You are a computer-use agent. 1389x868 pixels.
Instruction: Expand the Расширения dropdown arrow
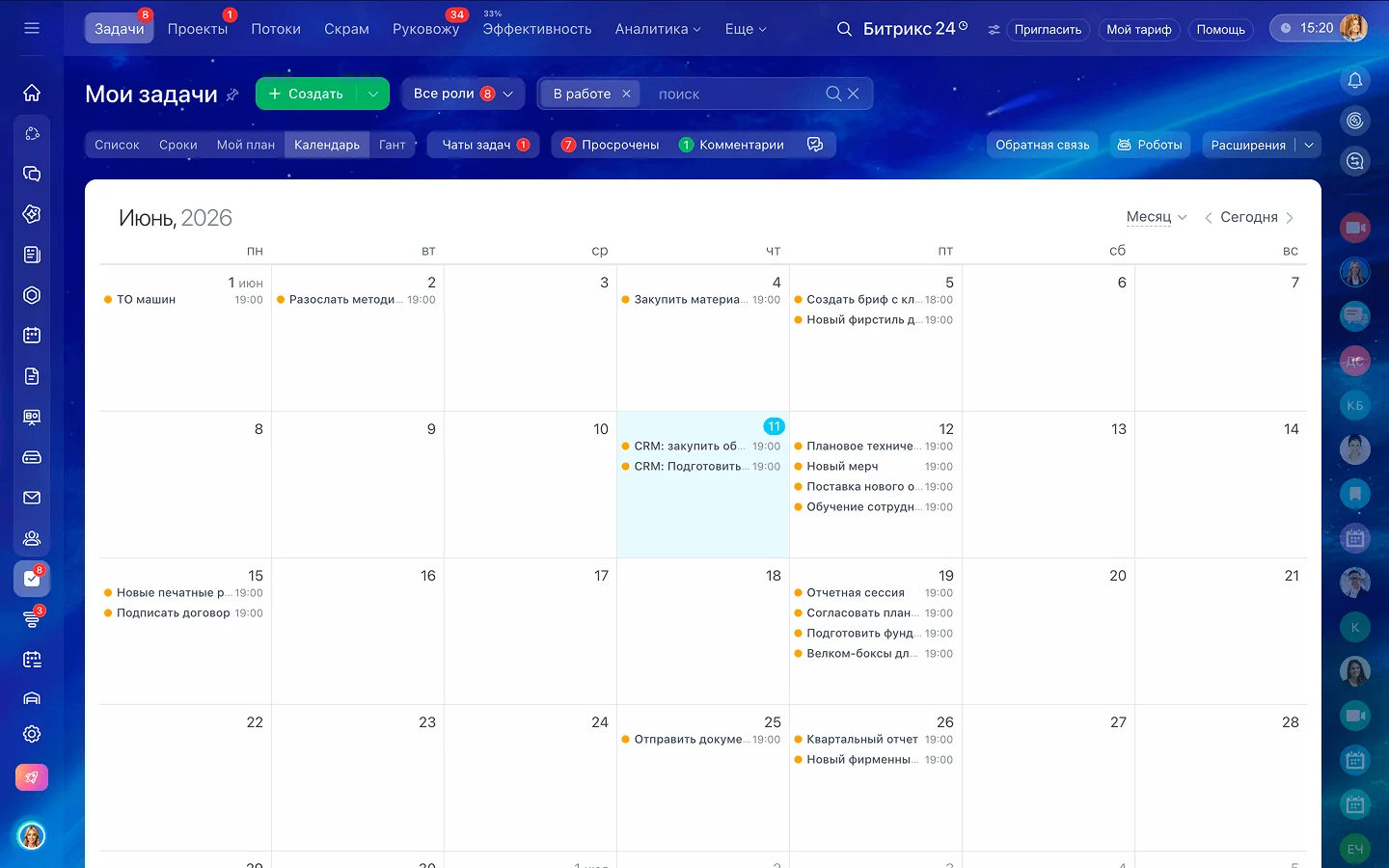[1309, 145]
